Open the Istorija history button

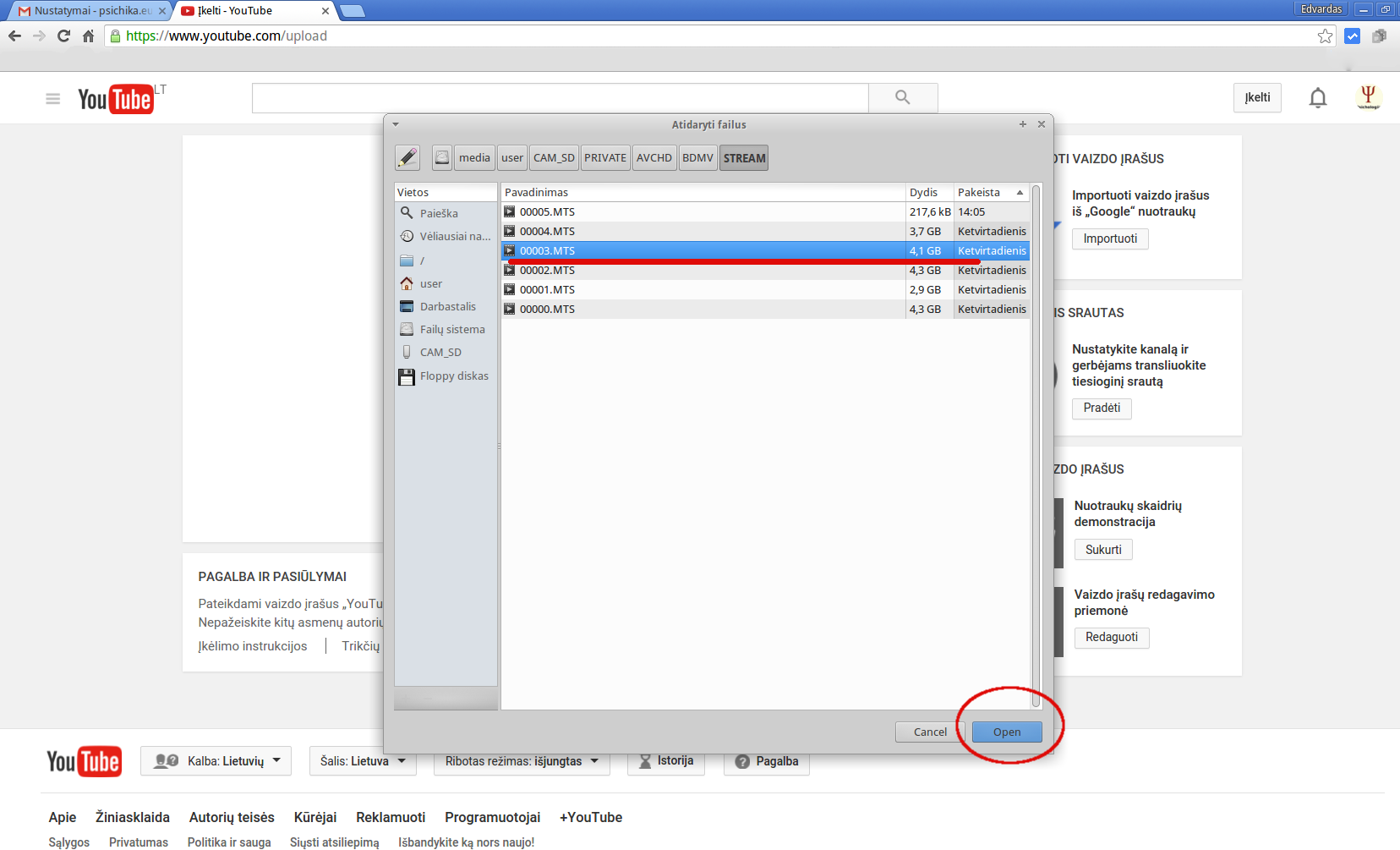[666, 760]
